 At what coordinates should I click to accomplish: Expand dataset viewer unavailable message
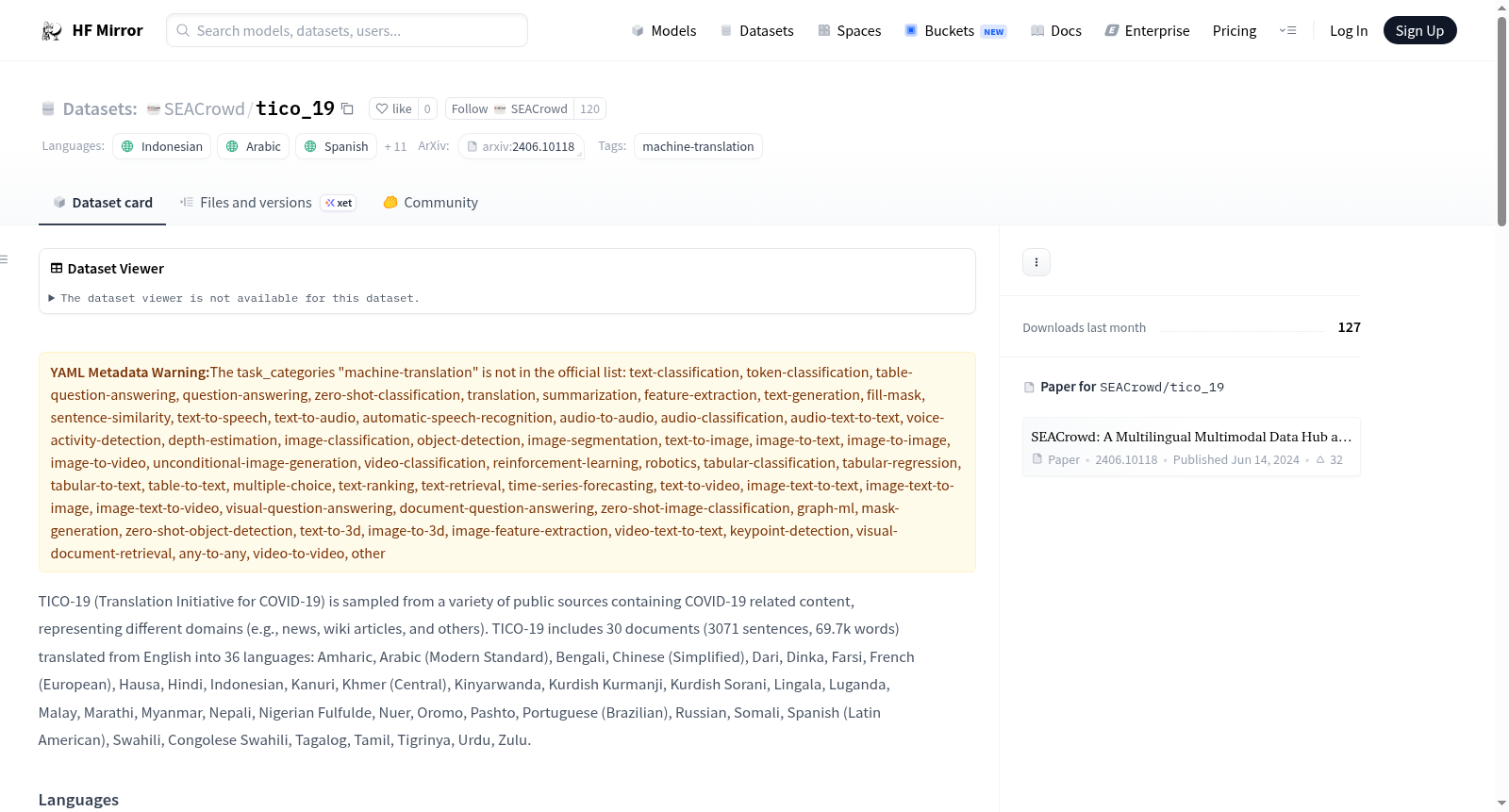tap(235, 298)
